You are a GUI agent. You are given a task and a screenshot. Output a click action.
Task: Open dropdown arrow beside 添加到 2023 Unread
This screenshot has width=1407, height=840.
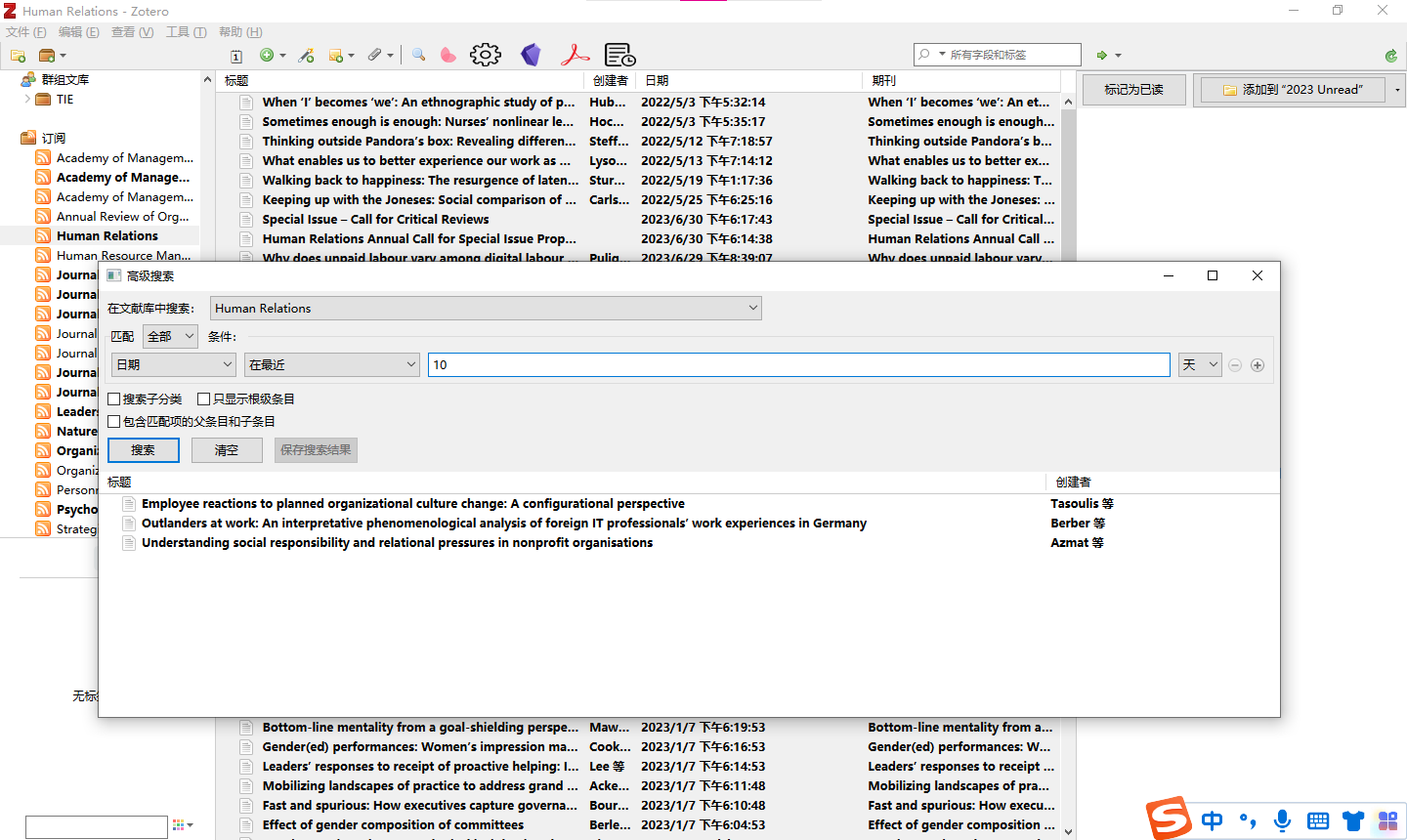tap(1398, 90)
